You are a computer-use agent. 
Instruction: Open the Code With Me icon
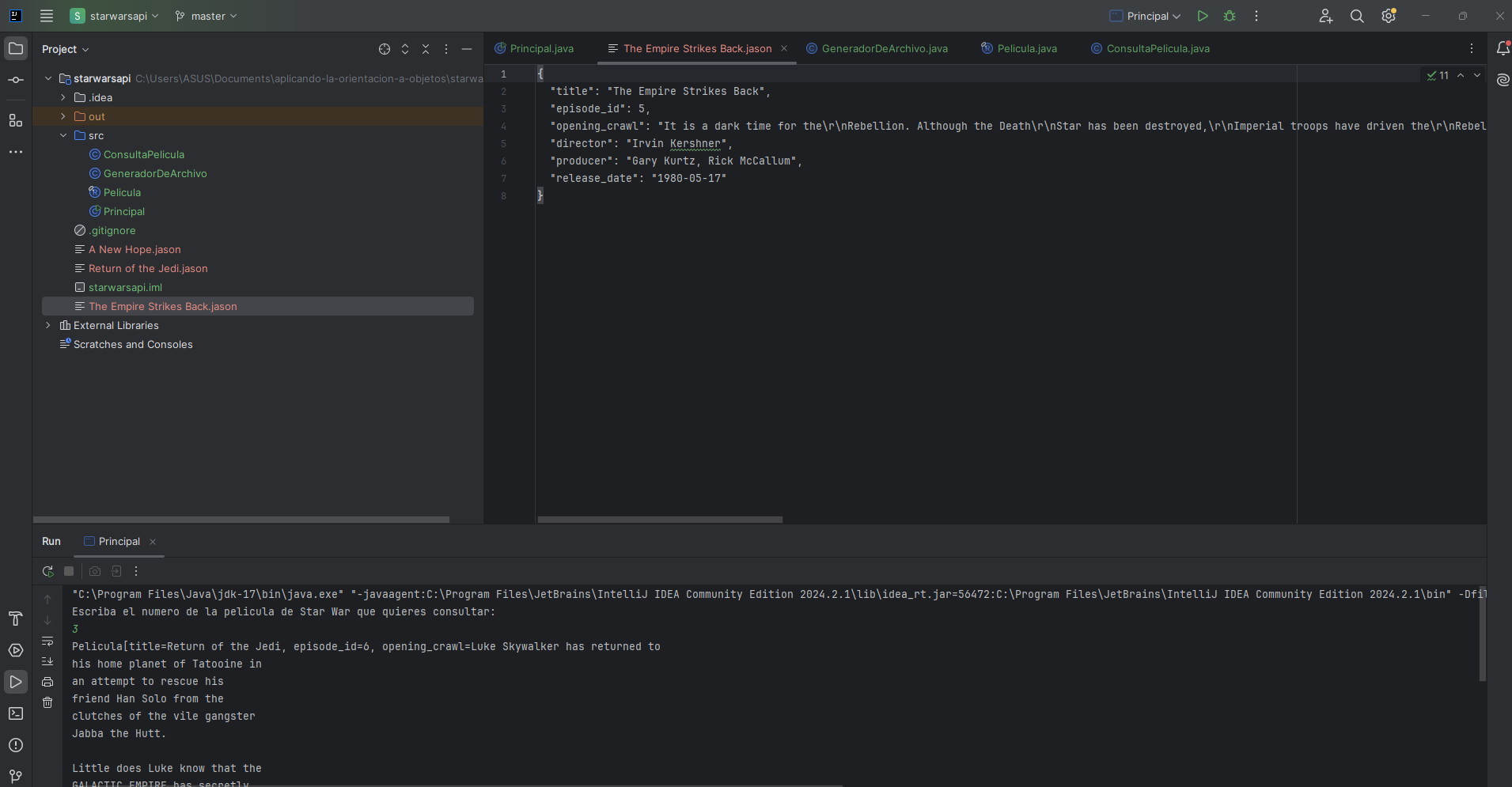1326,16
